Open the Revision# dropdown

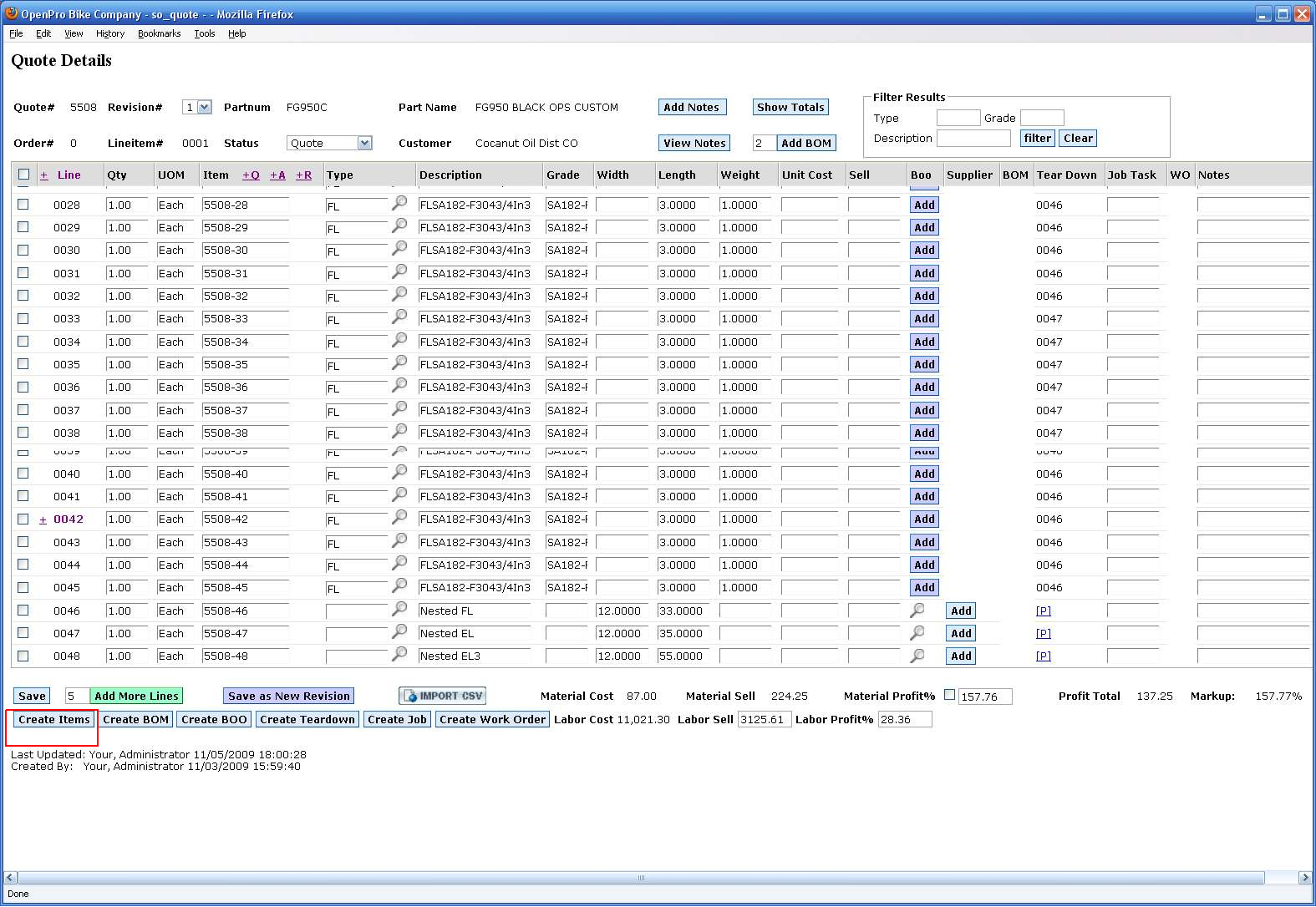click(205, 107)
